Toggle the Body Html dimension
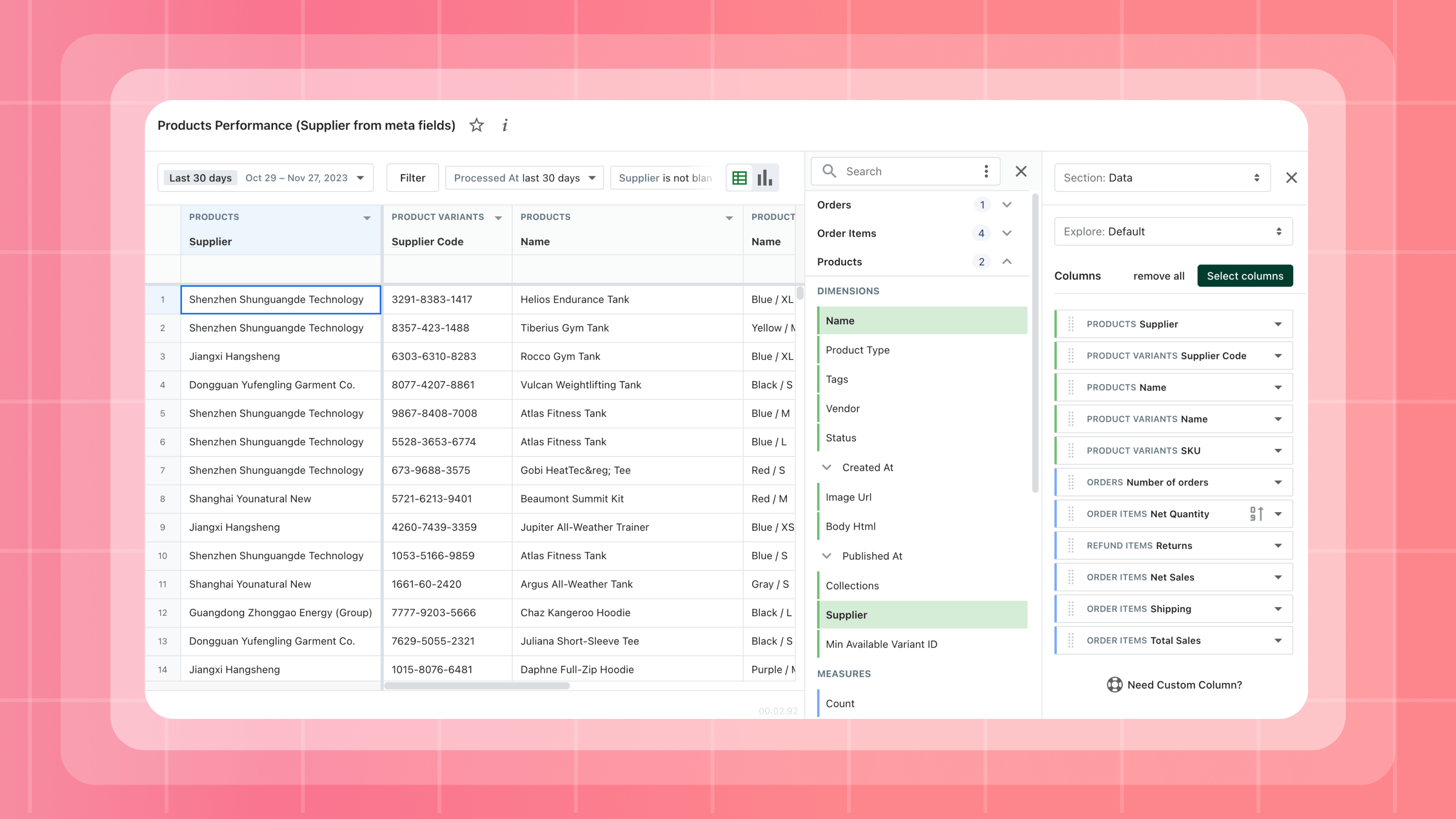 click(922, 526)
